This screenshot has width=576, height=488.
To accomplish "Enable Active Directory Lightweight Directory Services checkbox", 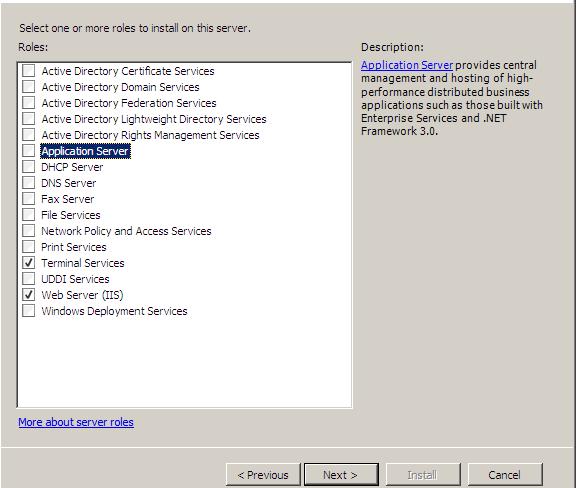I will tap(29, 119).
